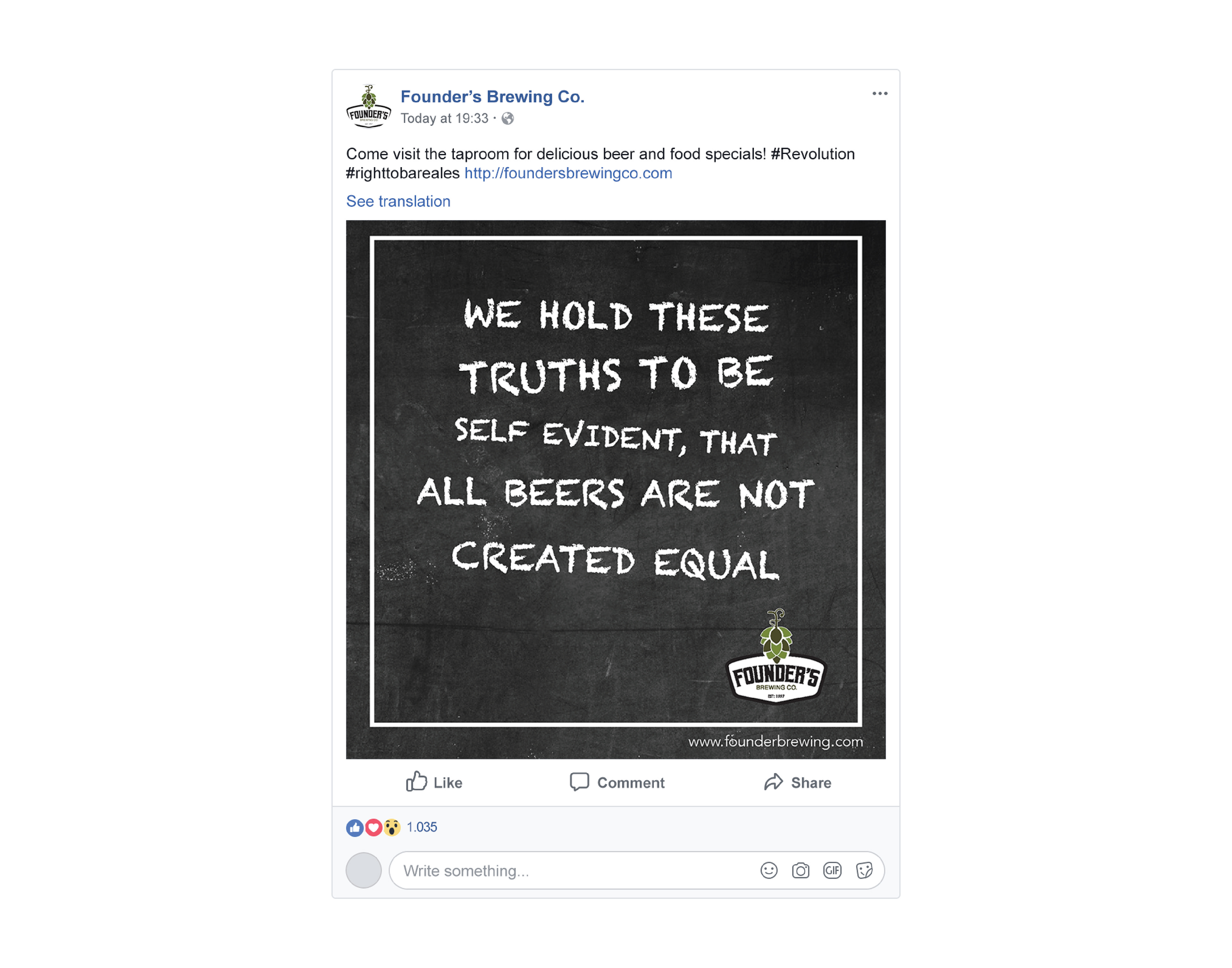Click the Share arrow button
This screenshot has height=968, width=1232.
coord(797,782)
